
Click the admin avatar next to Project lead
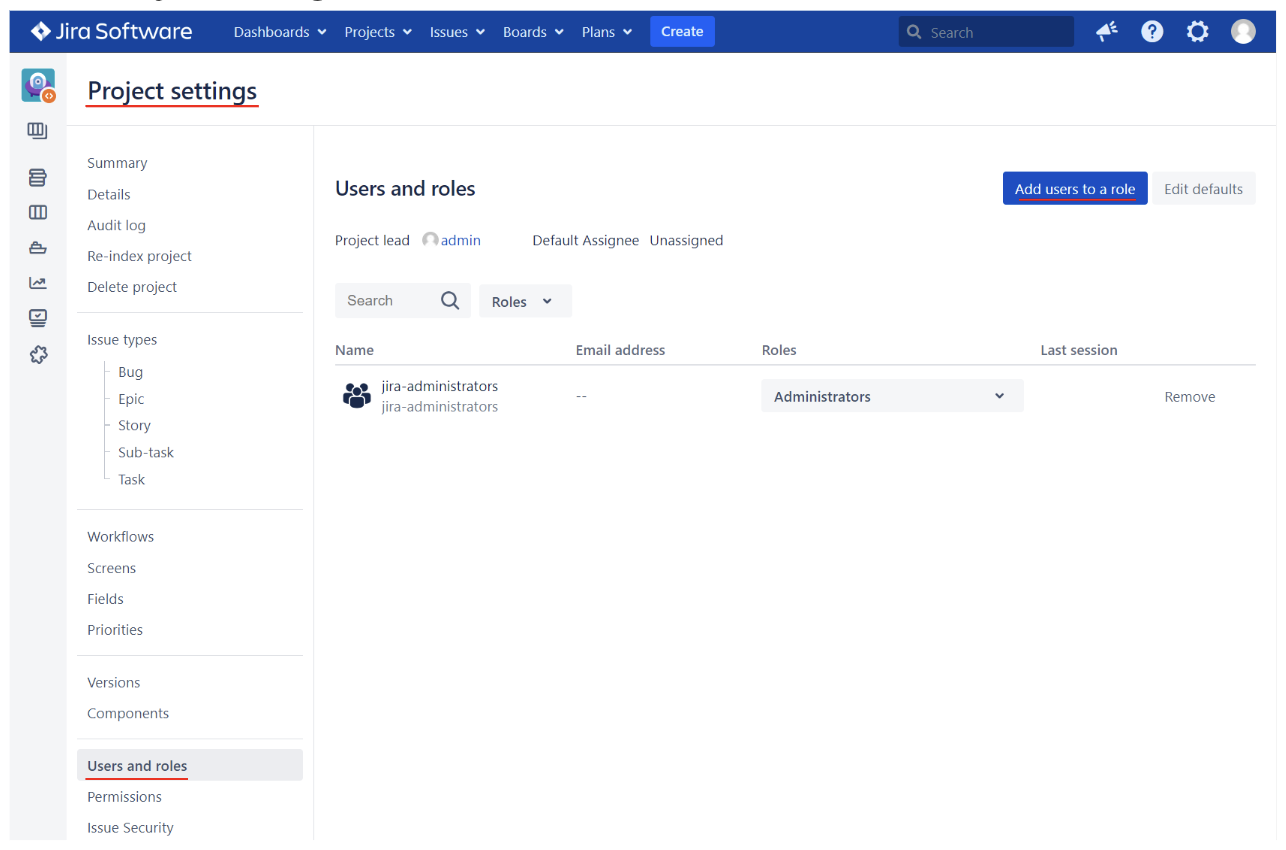click(x=430, y=240)
